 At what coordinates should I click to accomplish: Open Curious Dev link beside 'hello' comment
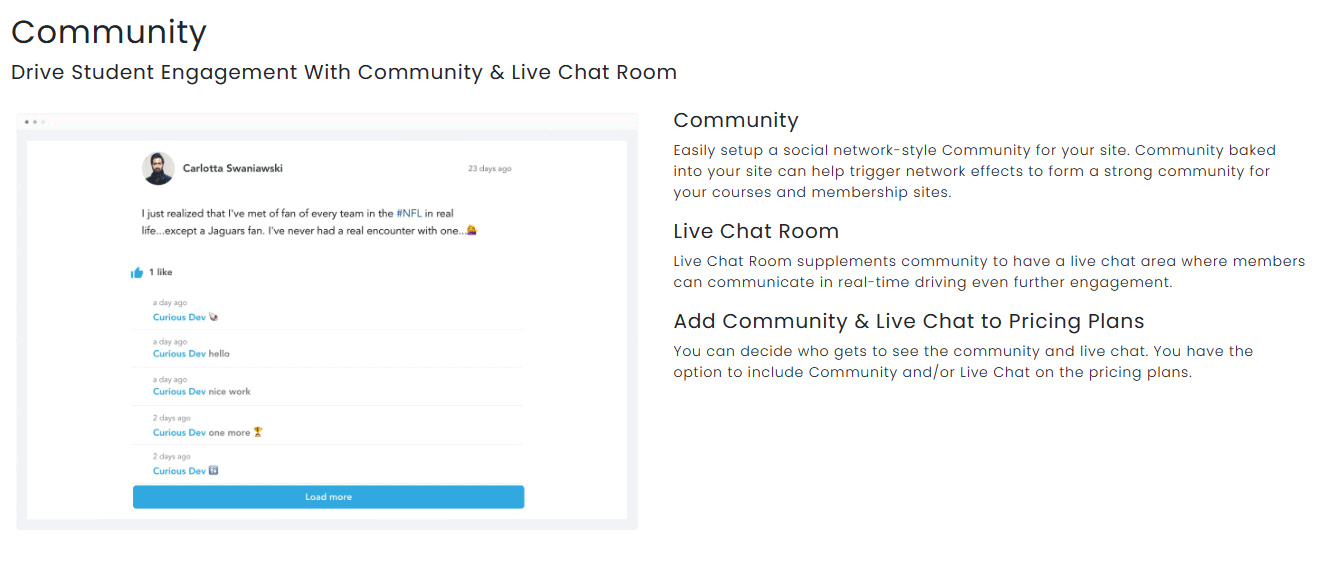[179, 354]
